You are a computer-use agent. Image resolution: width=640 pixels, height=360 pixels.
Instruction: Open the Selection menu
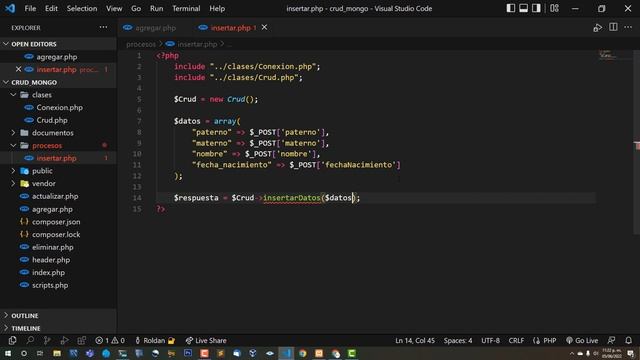(82, 8)
